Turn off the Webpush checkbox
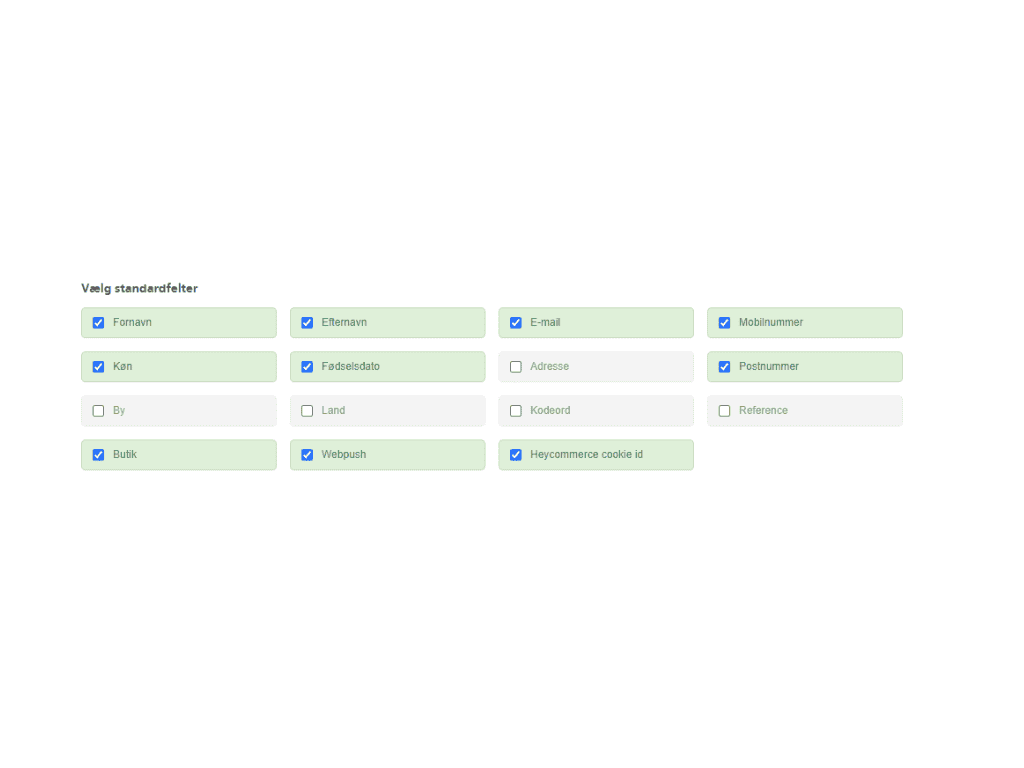Image resolution: width=1024 pixels, height=768 pixels. tap(307, 455)
